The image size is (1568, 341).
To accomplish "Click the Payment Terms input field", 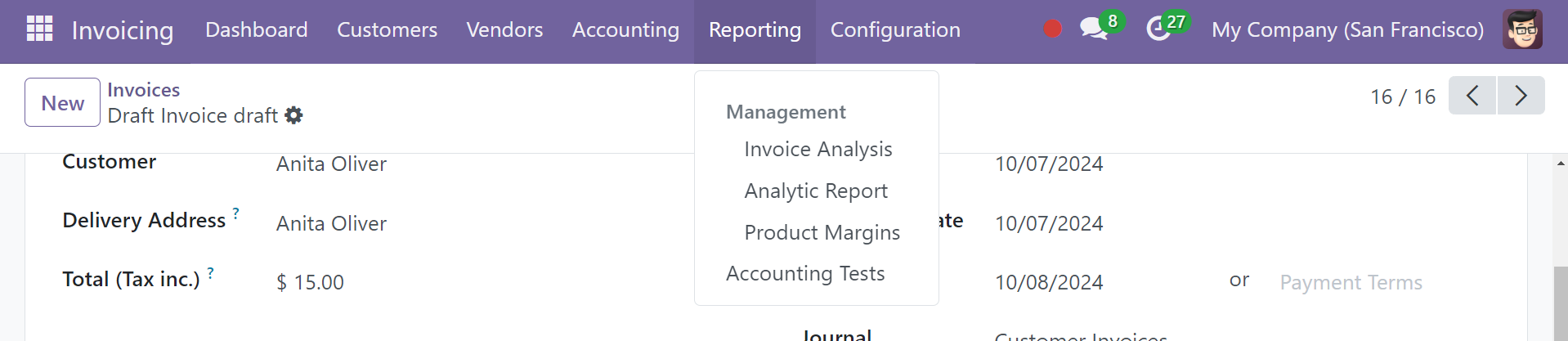I will 1390,282.
